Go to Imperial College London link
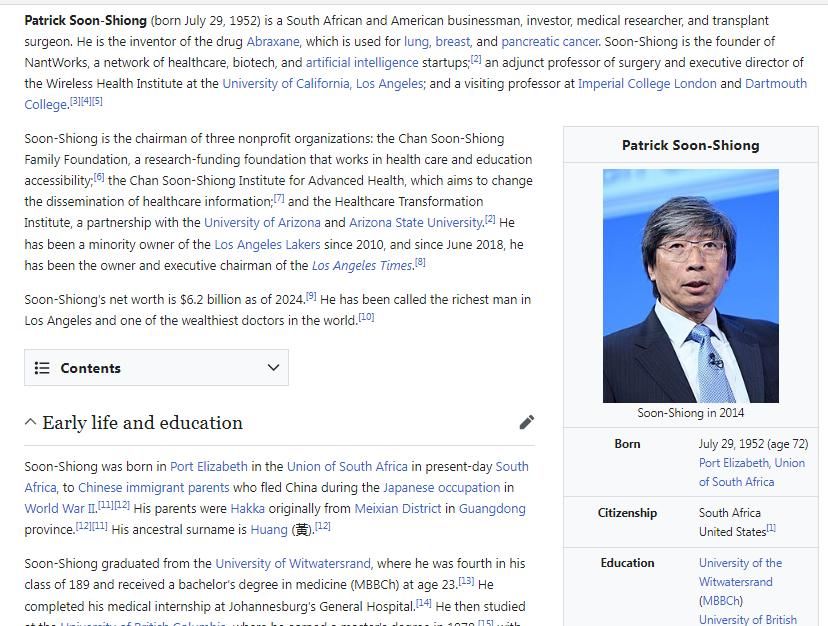The width and height of the screenshot is (828, 626). click(647, 83)
